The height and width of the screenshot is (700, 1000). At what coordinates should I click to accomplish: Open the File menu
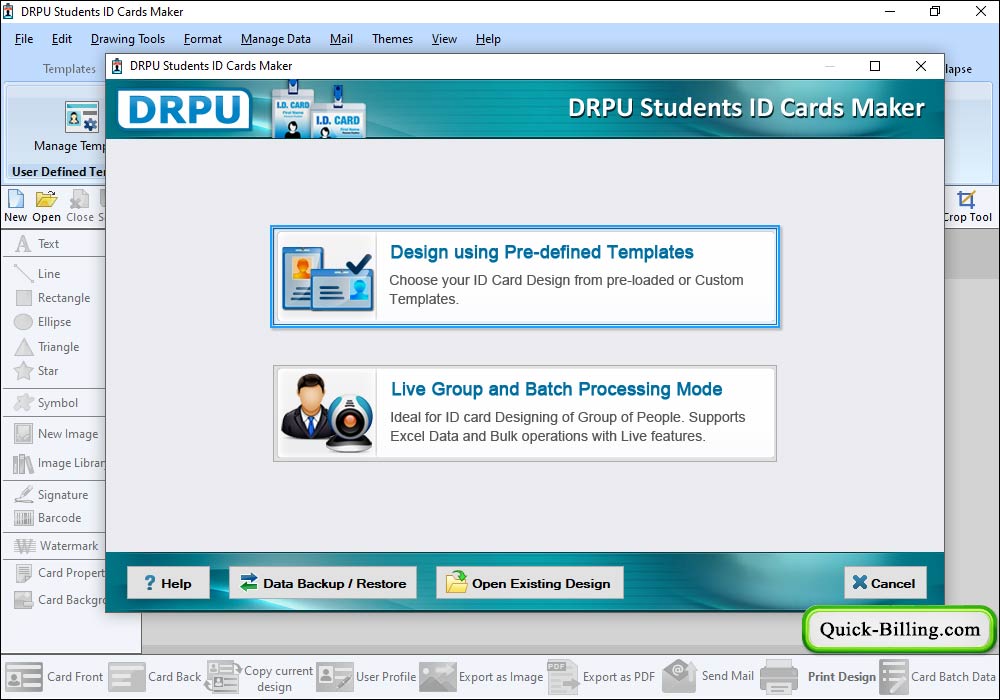click(x=24, y=39)
